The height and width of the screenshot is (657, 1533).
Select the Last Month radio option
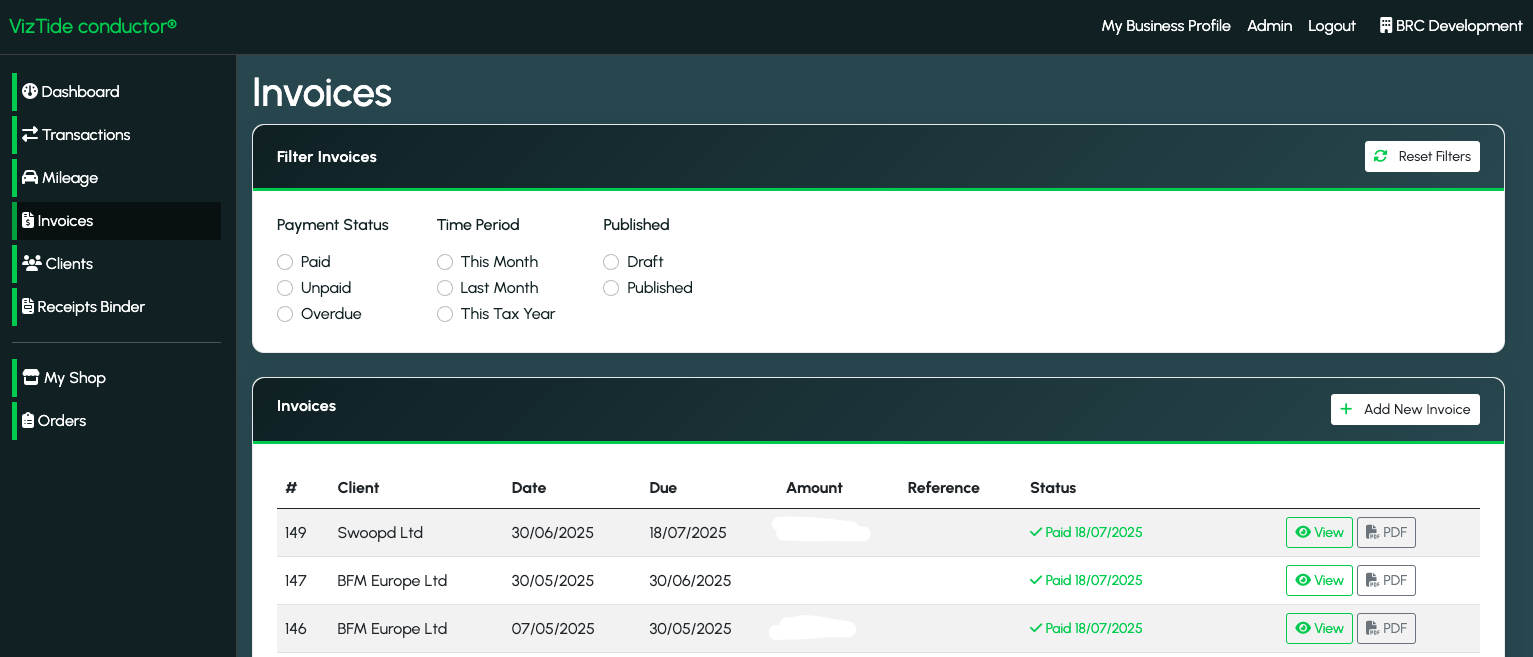coord(445,288)
